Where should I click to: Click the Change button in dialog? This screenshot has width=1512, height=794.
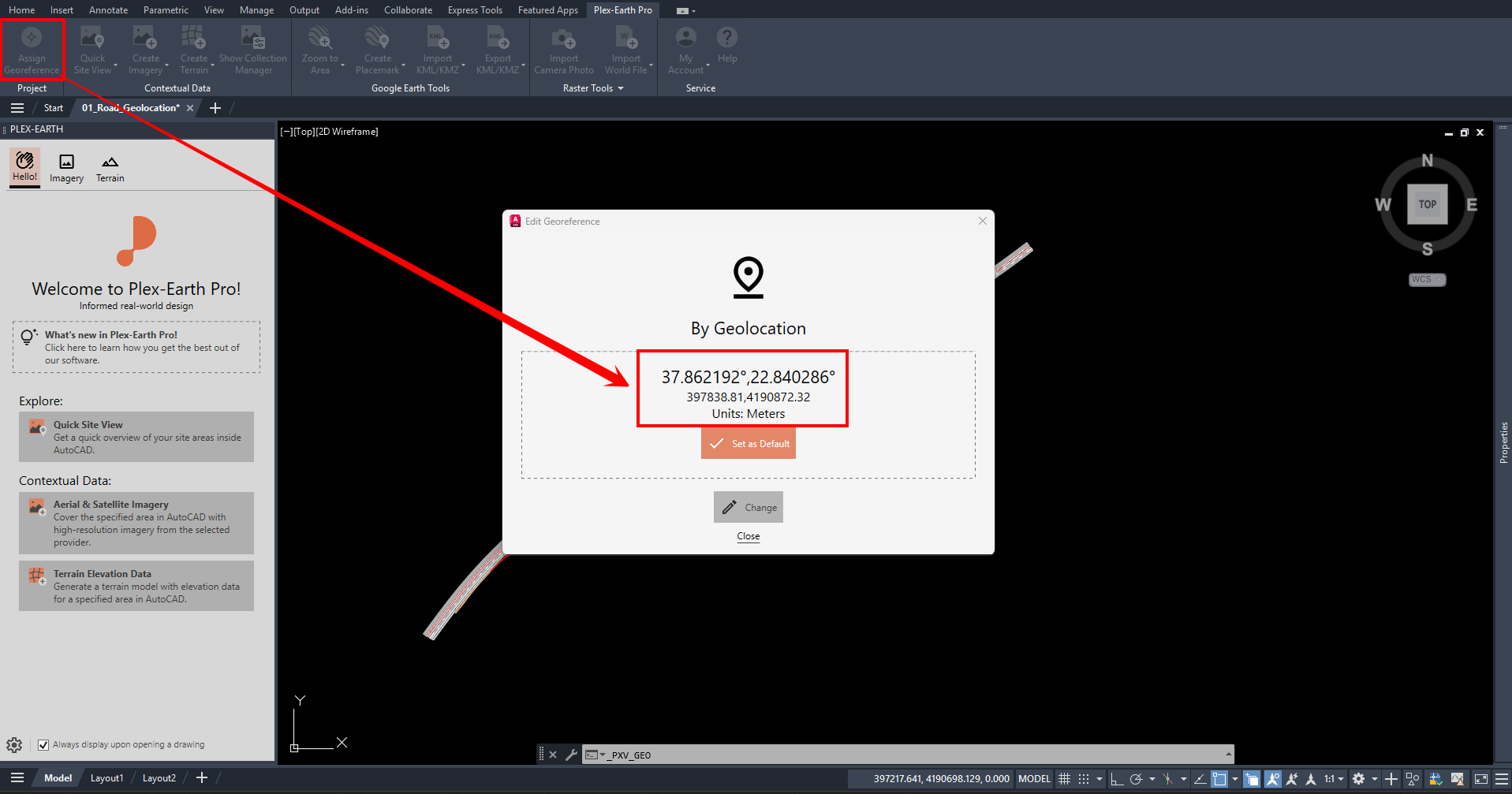click(748, 507)
